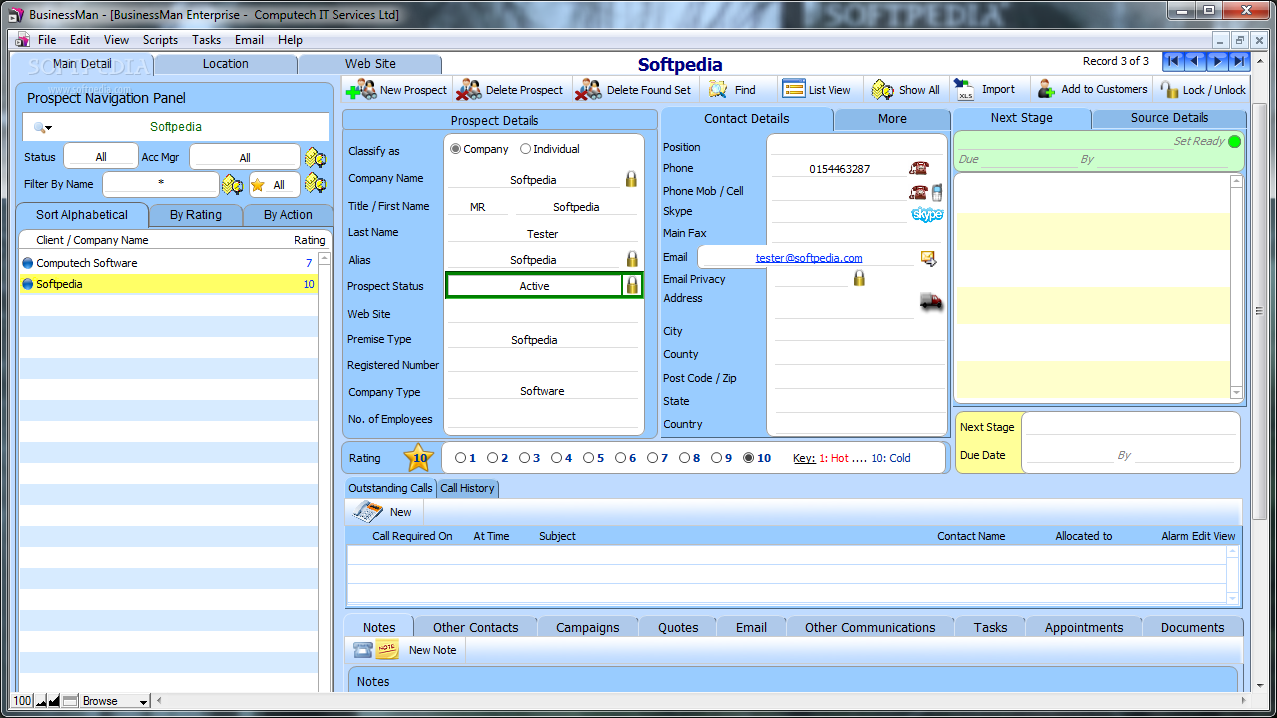The height and width of the screenshot is (718, 1277).
Task: Open the Call History tab
Action: 467,488
